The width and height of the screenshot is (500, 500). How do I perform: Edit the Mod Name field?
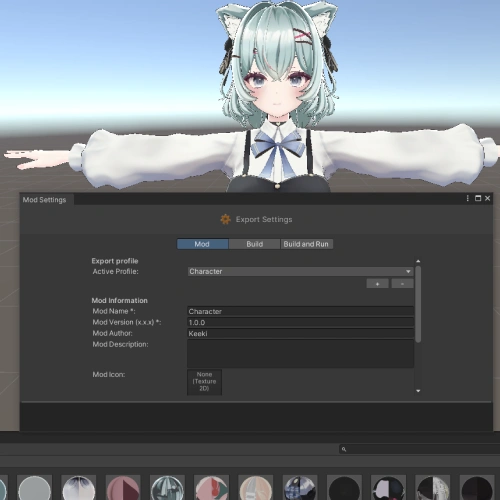pos(300,311)
